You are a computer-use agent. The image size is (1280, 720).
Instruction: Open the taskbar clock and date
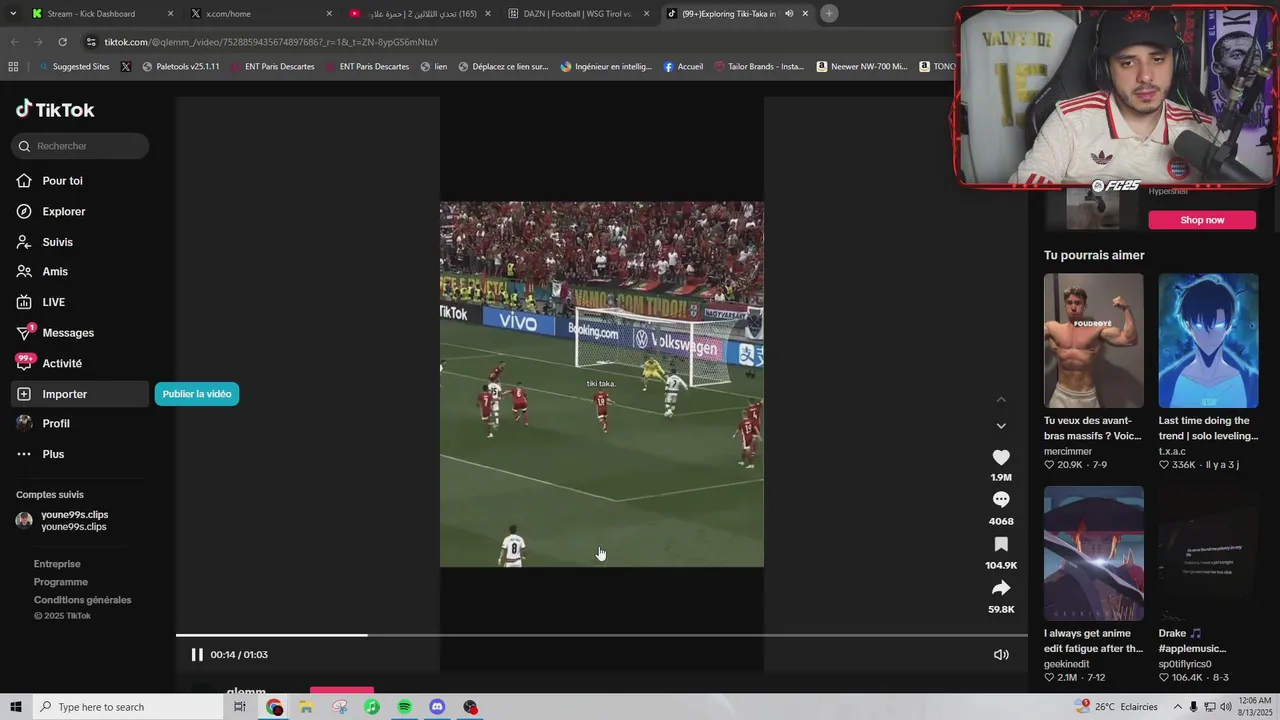point(1253,707)
